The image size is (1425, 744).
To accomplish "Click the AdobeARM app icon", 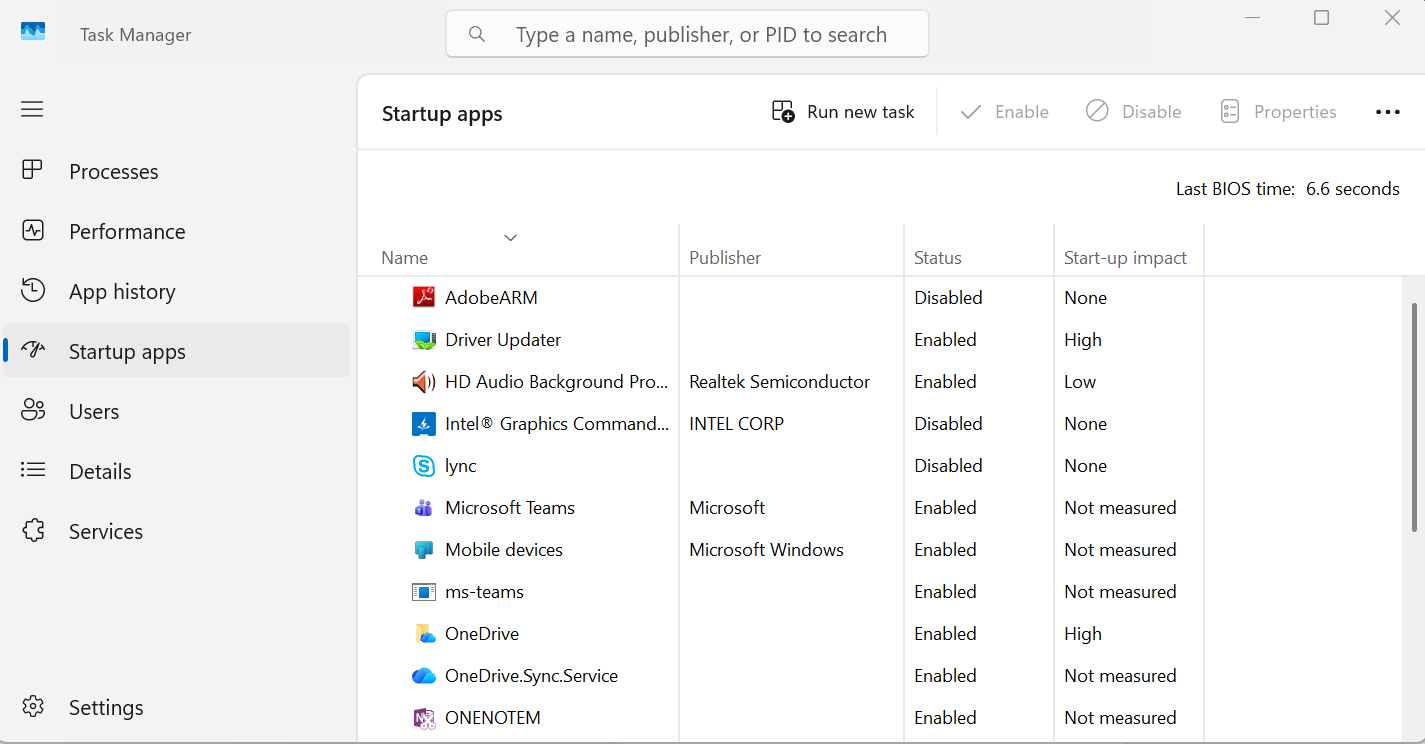I will point(424,297).
